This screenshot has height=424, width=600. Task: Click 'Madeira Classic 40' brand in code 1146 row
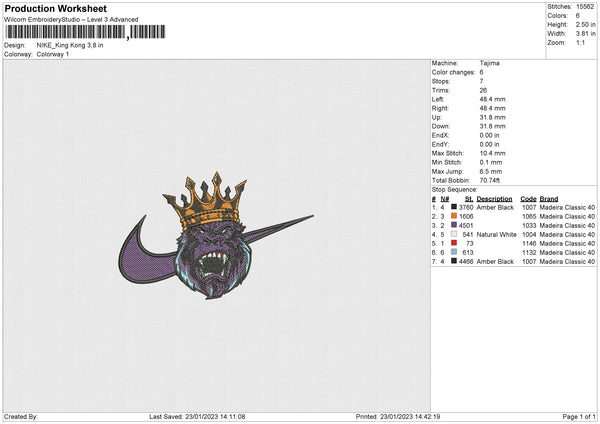[567, 243]
